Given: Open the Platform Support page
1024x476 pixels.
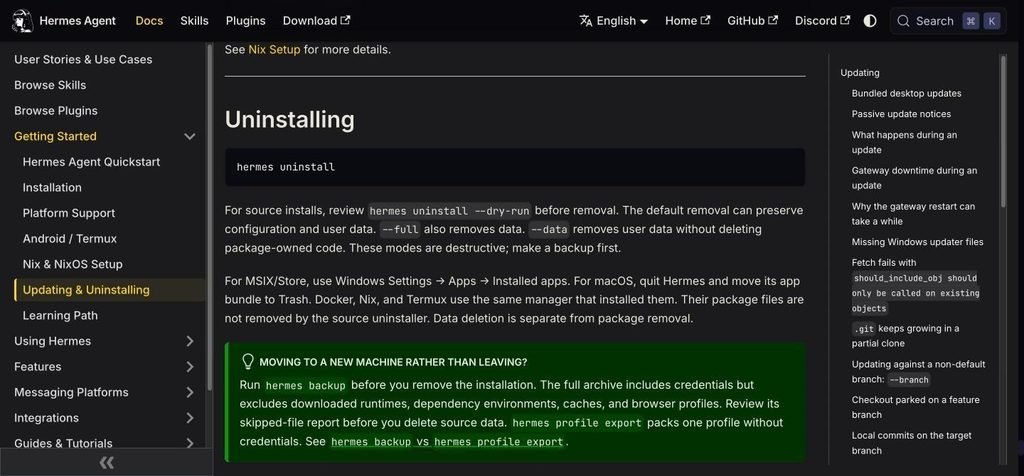Looking at the screenshot, I should tap(69, 213).
